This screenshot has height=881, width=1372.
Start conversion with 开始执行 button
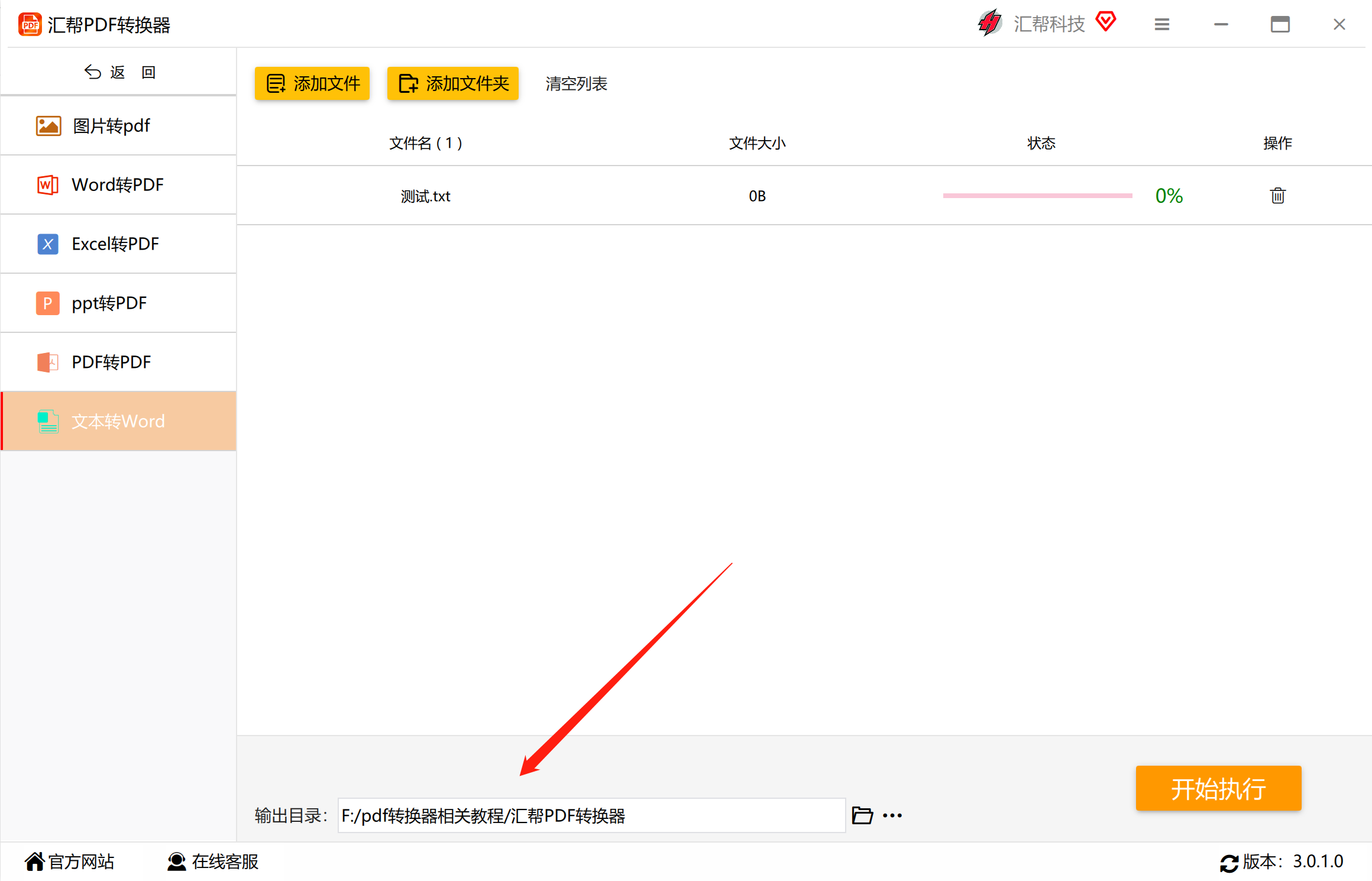click(1218, 788)
